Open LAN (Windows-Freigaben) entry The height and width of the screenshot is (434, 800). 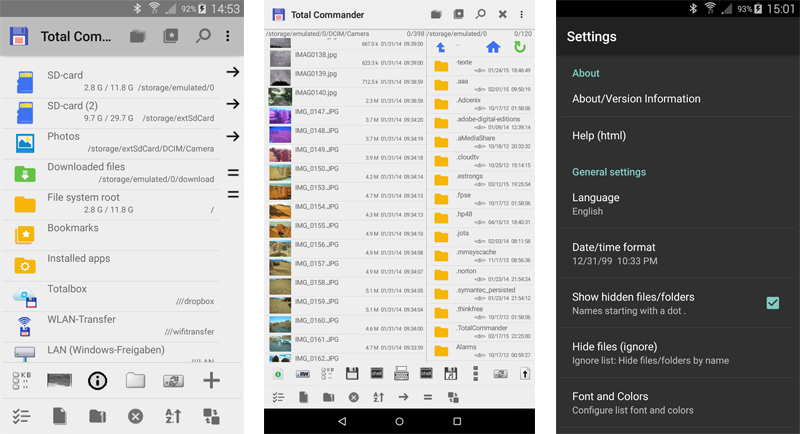[111, 353]
